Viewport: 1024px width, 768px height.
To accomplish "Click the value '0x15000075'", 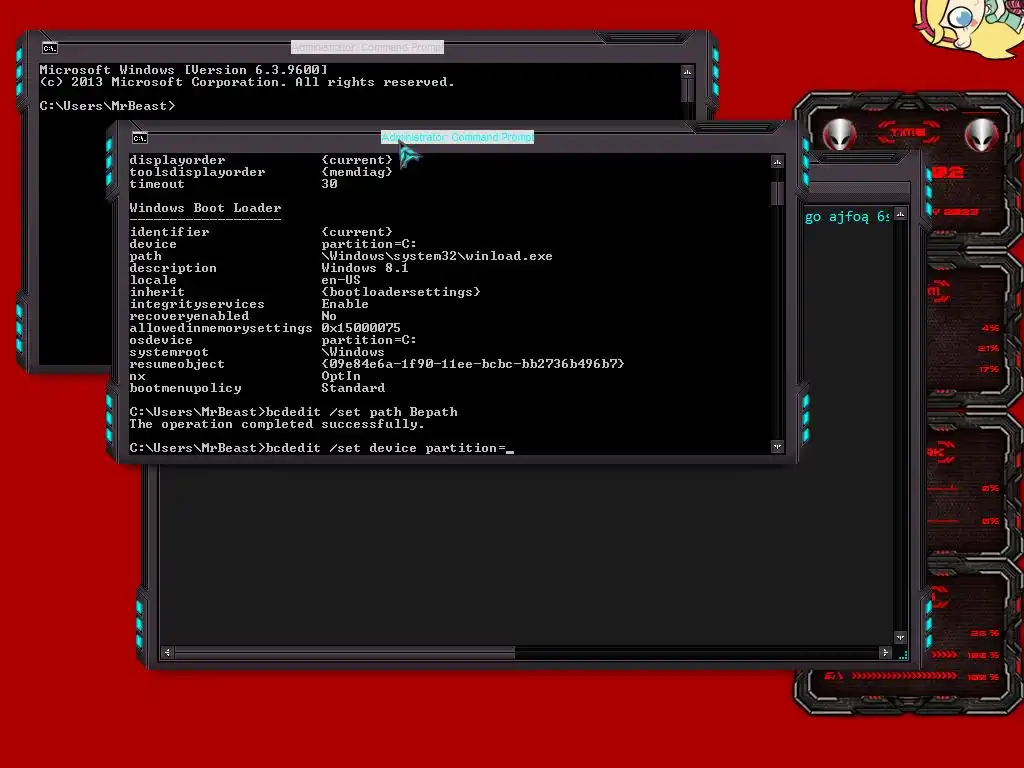I will (360, 328).
